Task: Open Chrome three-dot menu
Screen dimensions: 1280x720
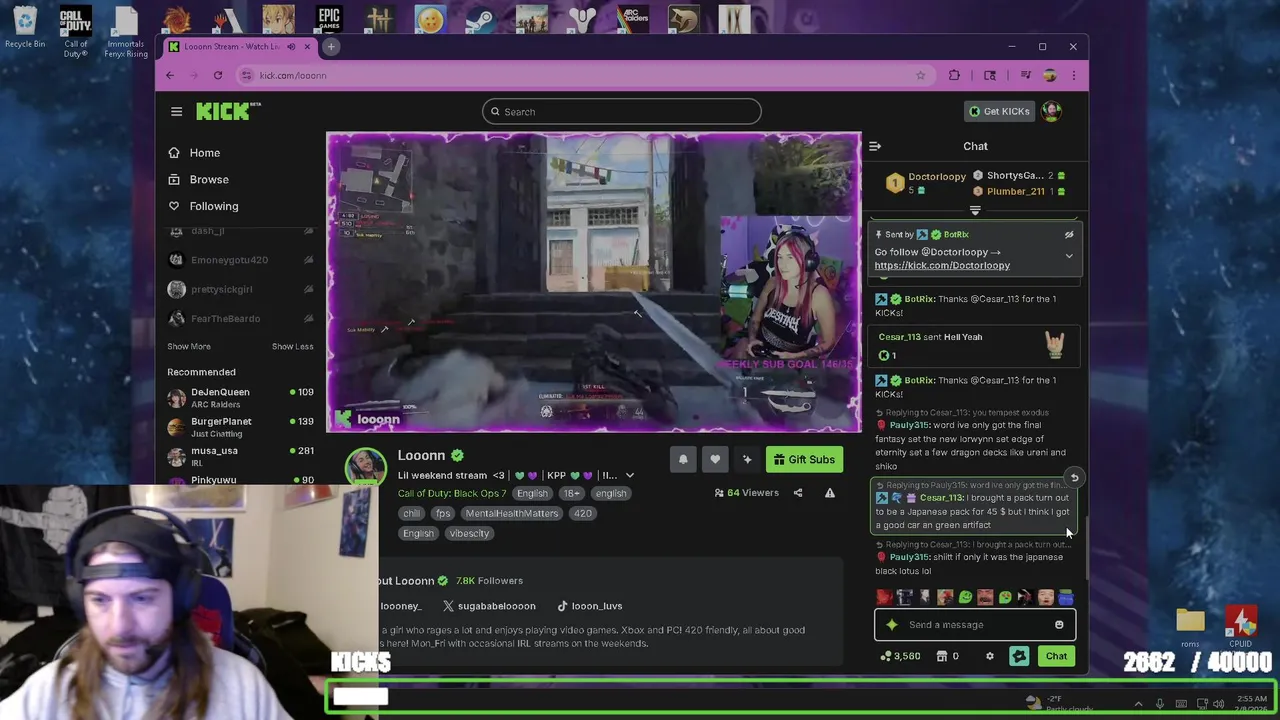Action: 1074,75
